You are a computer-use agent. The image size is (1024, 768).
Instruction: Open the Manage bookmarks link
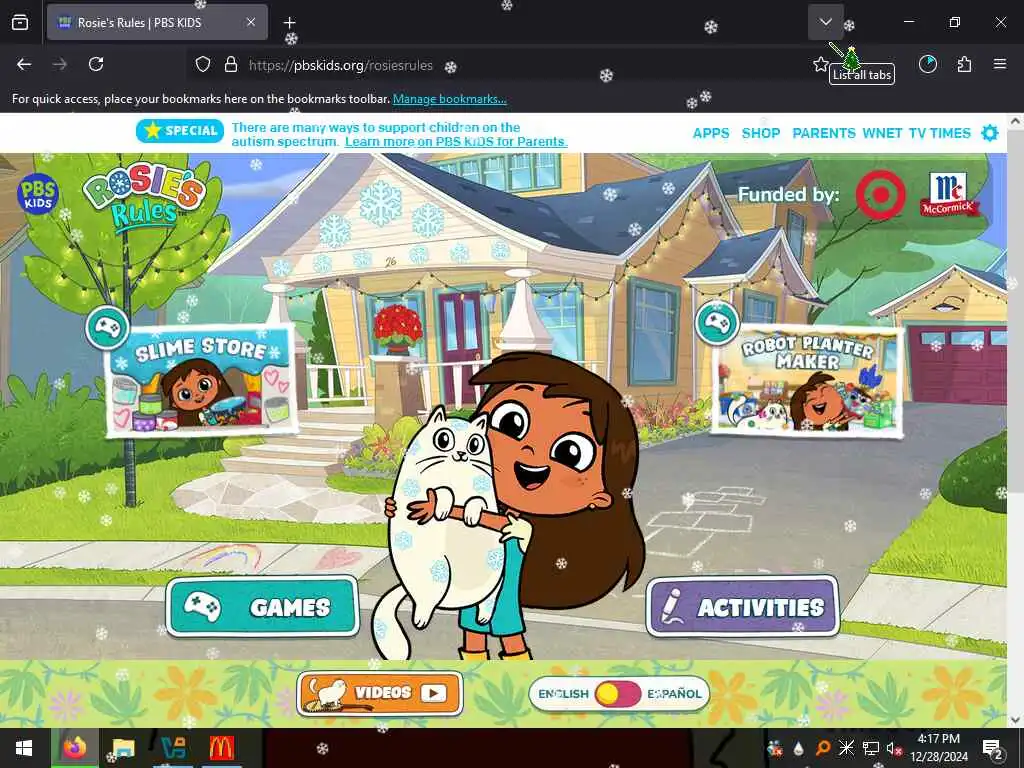click(x=449, y=99)
